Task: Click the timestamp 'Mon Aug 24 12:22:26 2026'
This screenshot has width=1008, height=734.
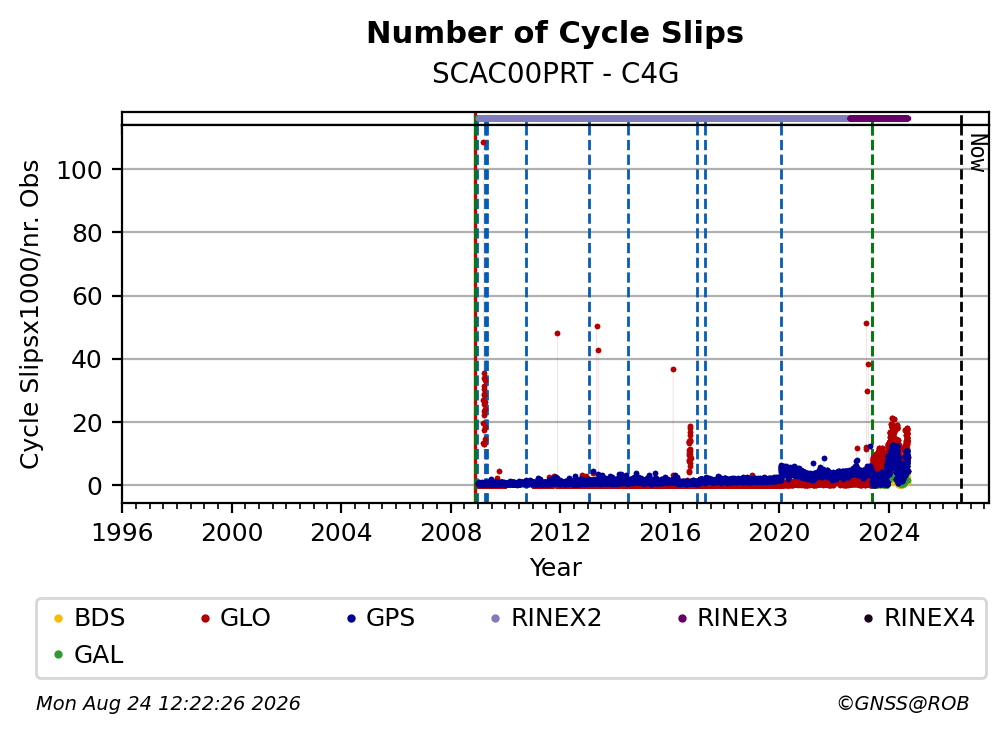Action: click(x=168, y=703)
